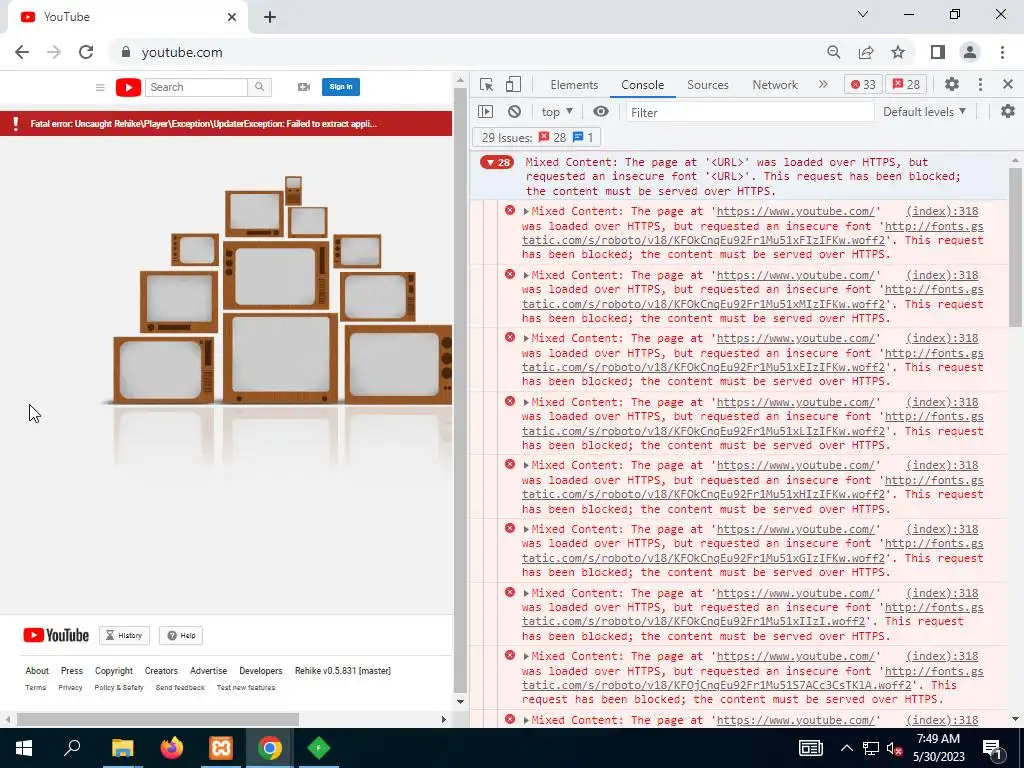The image size is (1024, 768).
Task: Open the Developers footer link
Action: [261, 671]
